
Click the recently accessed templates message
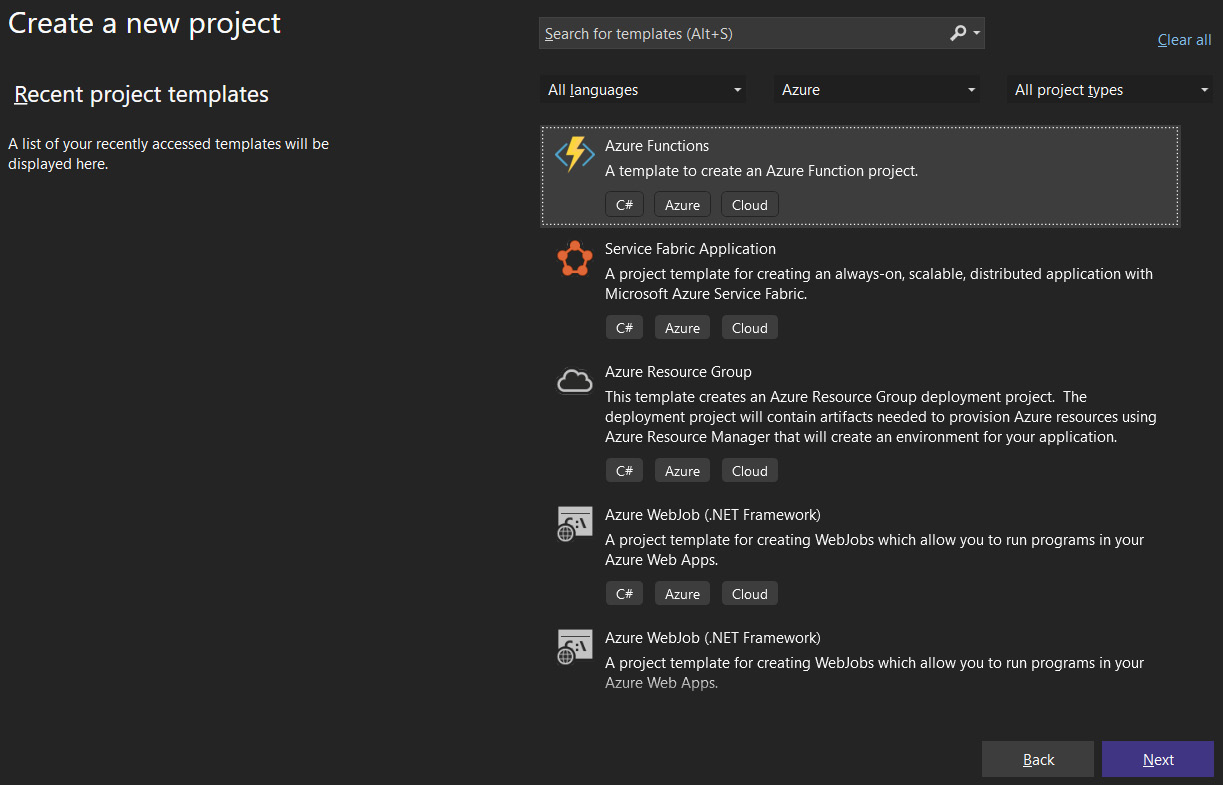(168, 154)
